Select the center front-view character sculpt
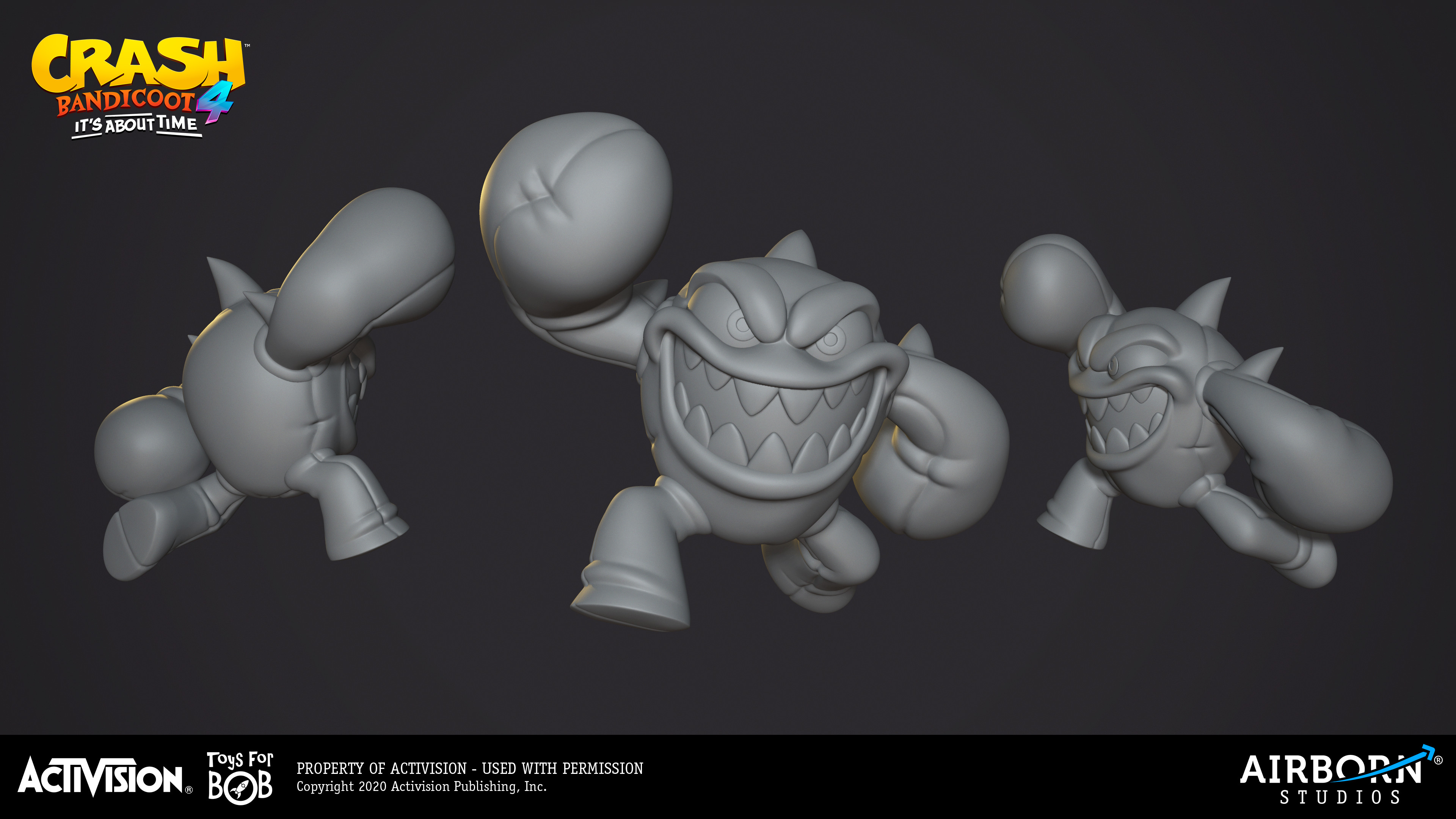This screenshot has height=819, width=1456. click(x=745, y=371)
